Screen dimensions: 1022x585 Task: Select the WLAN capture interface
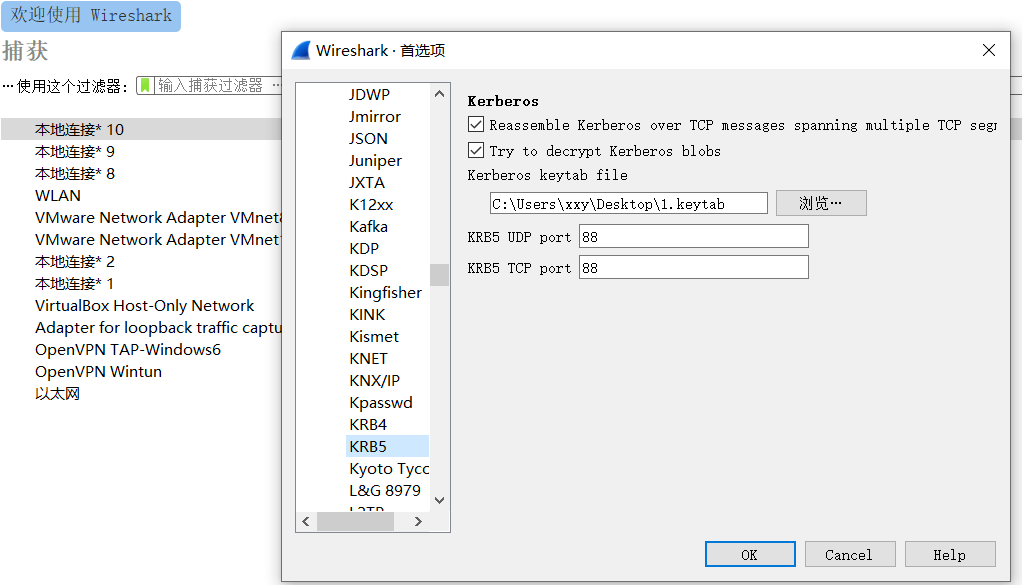[x=58, y=195]
